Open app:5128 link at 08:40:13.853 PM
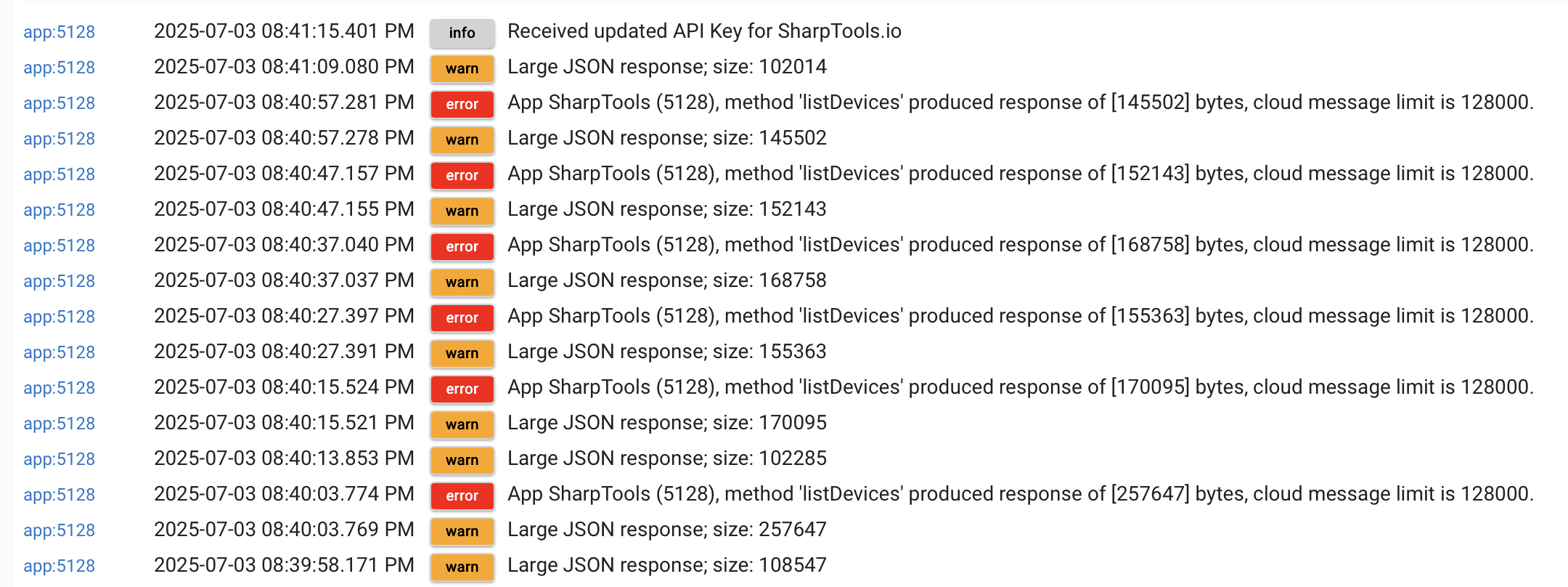1568x587 pixels. pyautogui.click(x=60, y=459)
